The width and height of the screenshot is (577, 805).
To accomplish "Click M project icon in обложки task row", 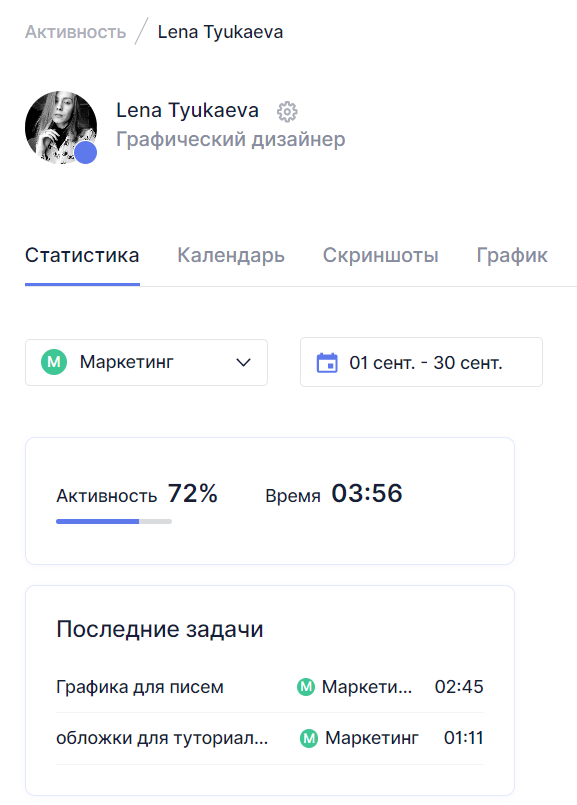I will point(309,739).
